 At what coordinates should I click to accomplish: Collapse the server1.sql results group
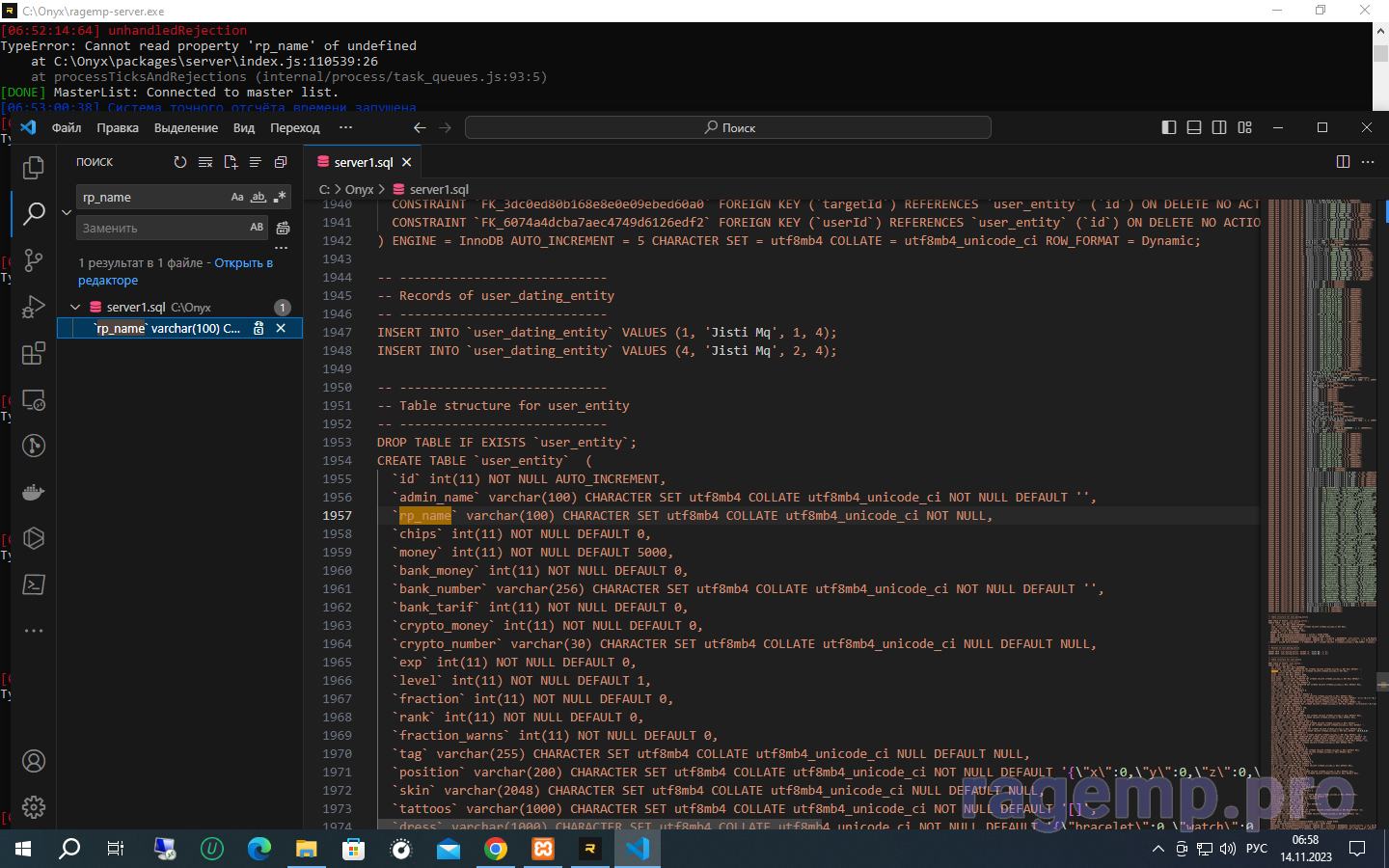[75, 307]
